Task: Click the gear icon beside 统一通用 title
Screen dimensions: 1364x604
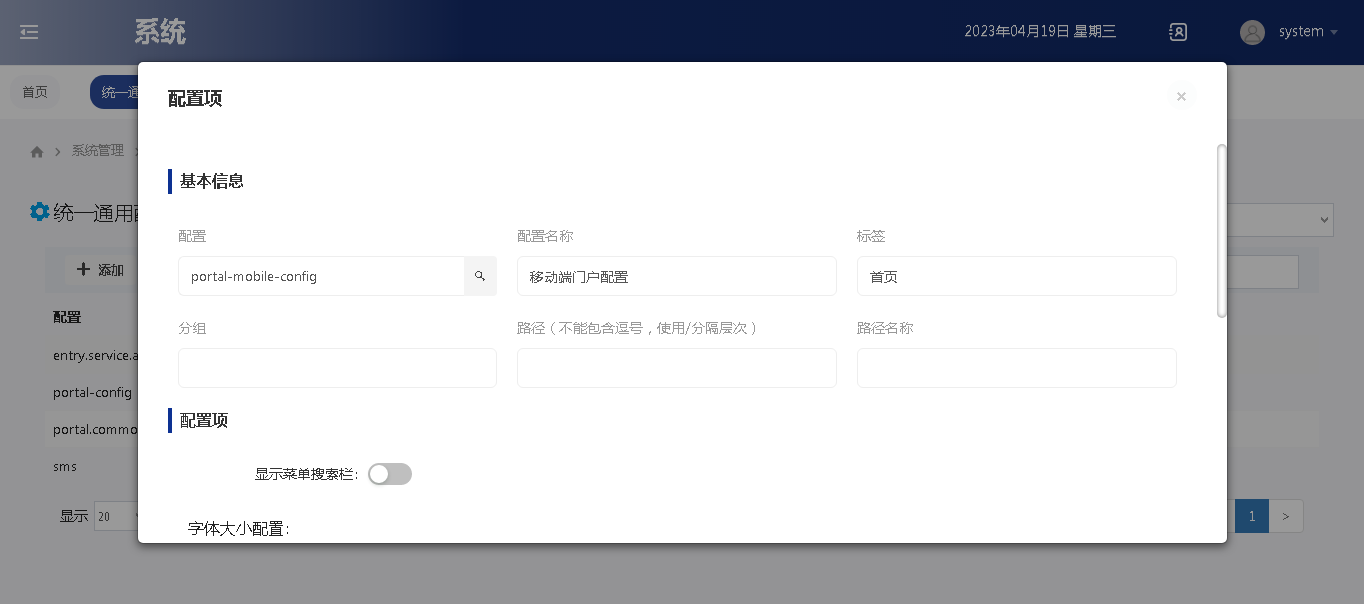Action: (39, 212)
